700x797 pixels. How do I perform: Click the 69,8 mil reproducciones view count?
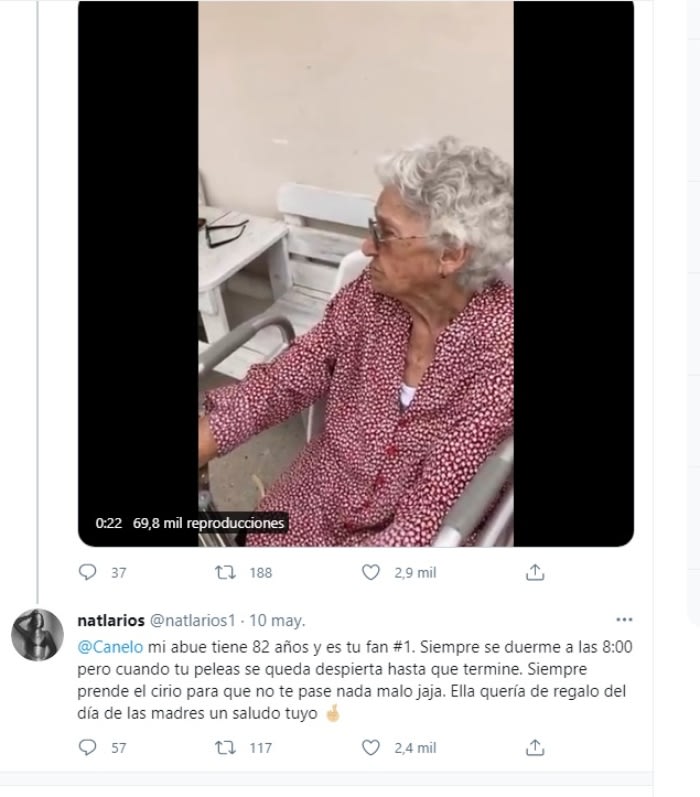click(209, 523)
